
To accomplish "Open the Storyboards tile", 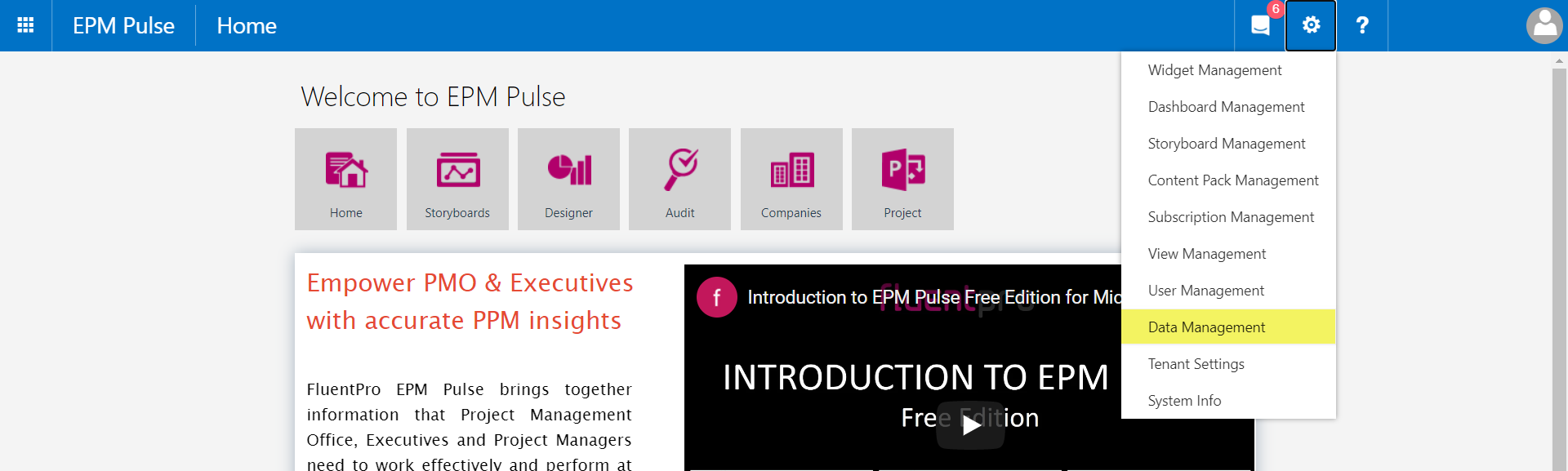I will 457,179.
